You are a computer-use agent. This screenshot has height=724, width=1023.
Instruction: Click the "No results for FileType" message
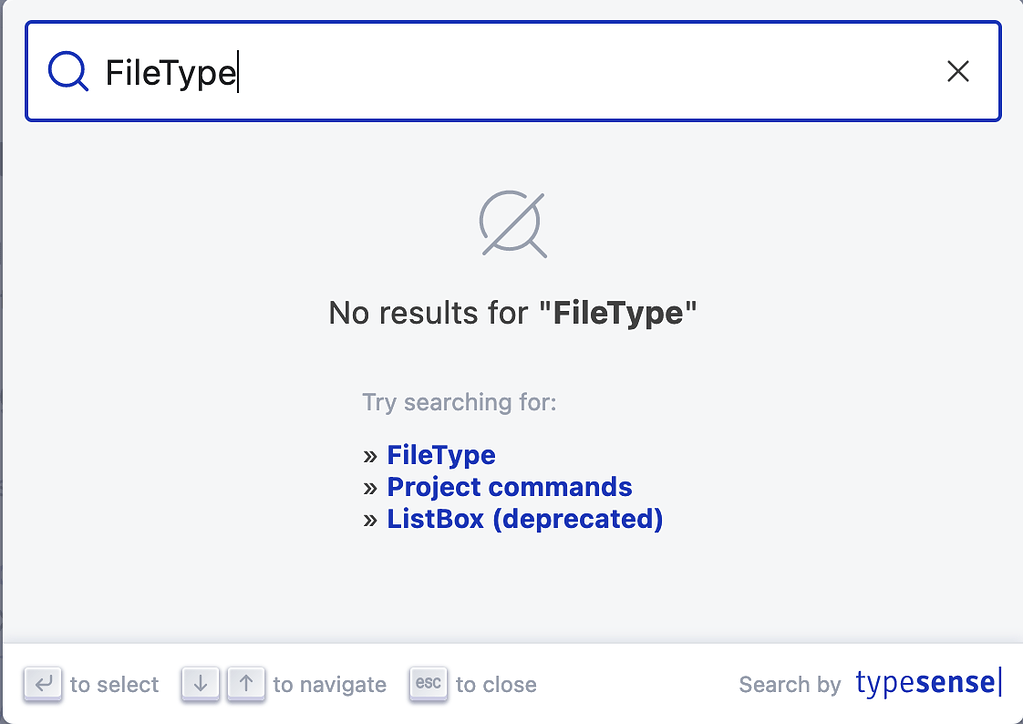pyautogui.click(x=512, y=312)
